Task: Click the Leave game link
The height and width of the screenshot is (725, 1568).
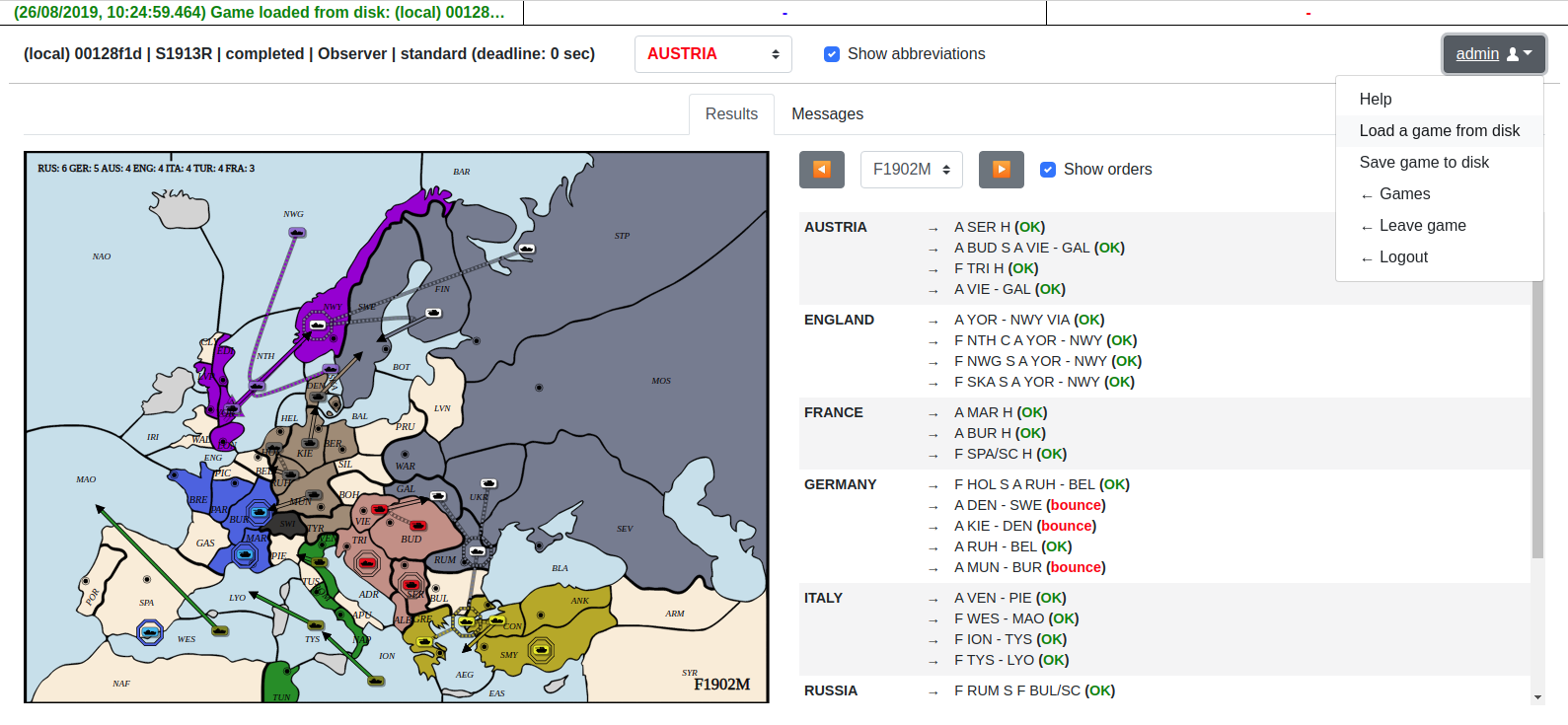Action: pyautogui.click(x=1422, y=226)
